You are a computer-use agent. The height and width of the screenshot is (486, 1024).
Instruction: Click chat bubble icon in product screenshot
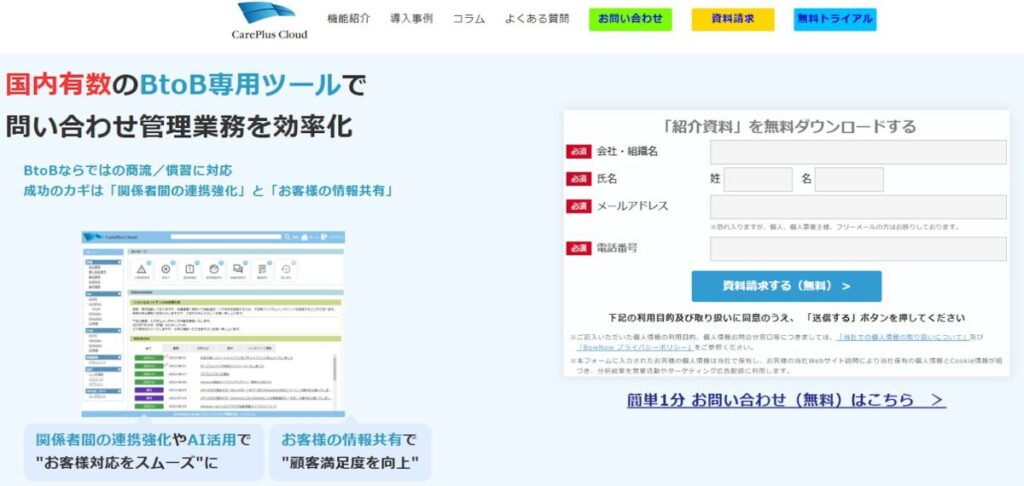(x=237, y=268)
